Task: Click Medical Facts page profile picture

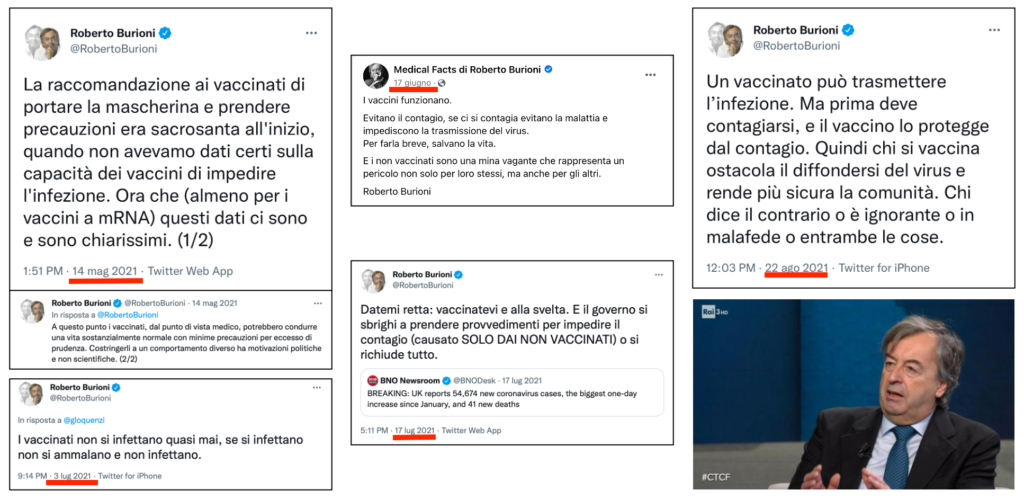Action: pos(376,76)
